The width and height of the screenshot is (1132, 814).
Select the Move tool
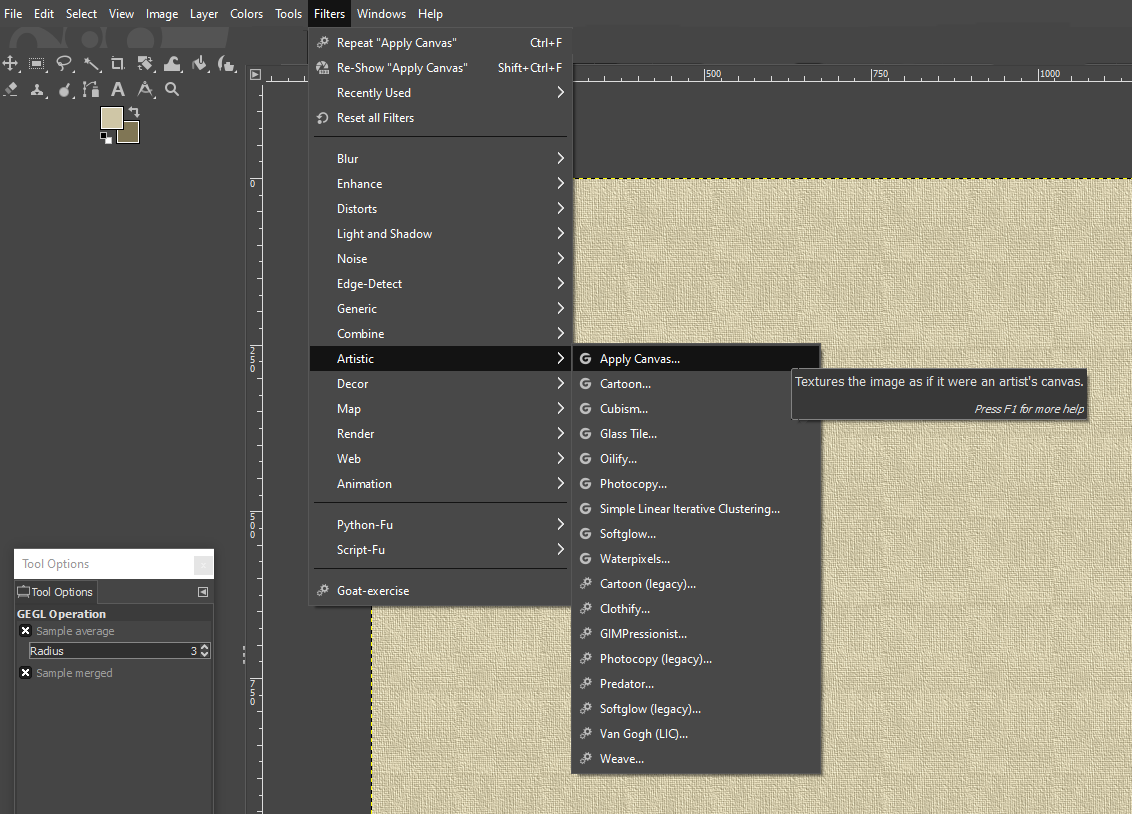click(11, 64)
